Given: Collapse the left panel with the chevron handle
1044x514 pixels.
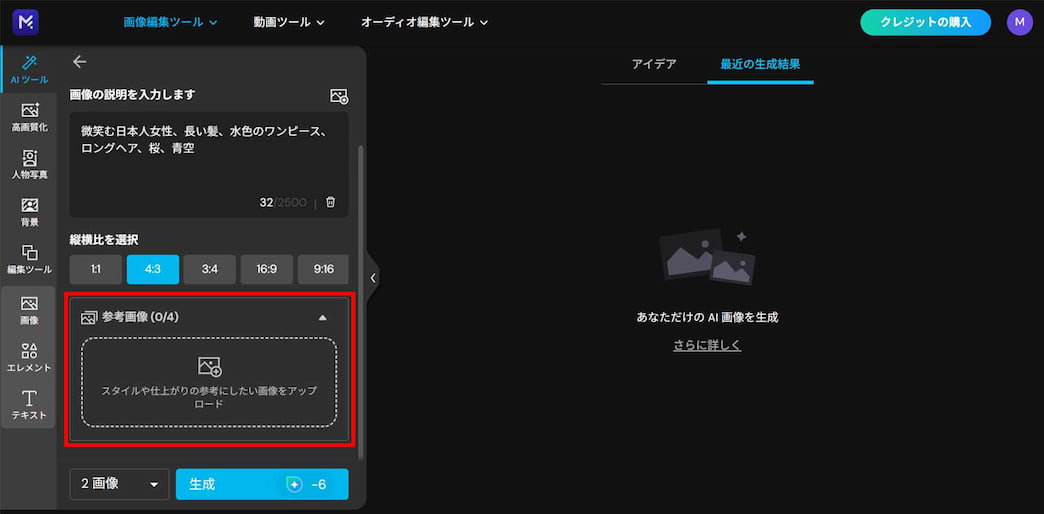Looking at the screenshot, I should point(373,278).
